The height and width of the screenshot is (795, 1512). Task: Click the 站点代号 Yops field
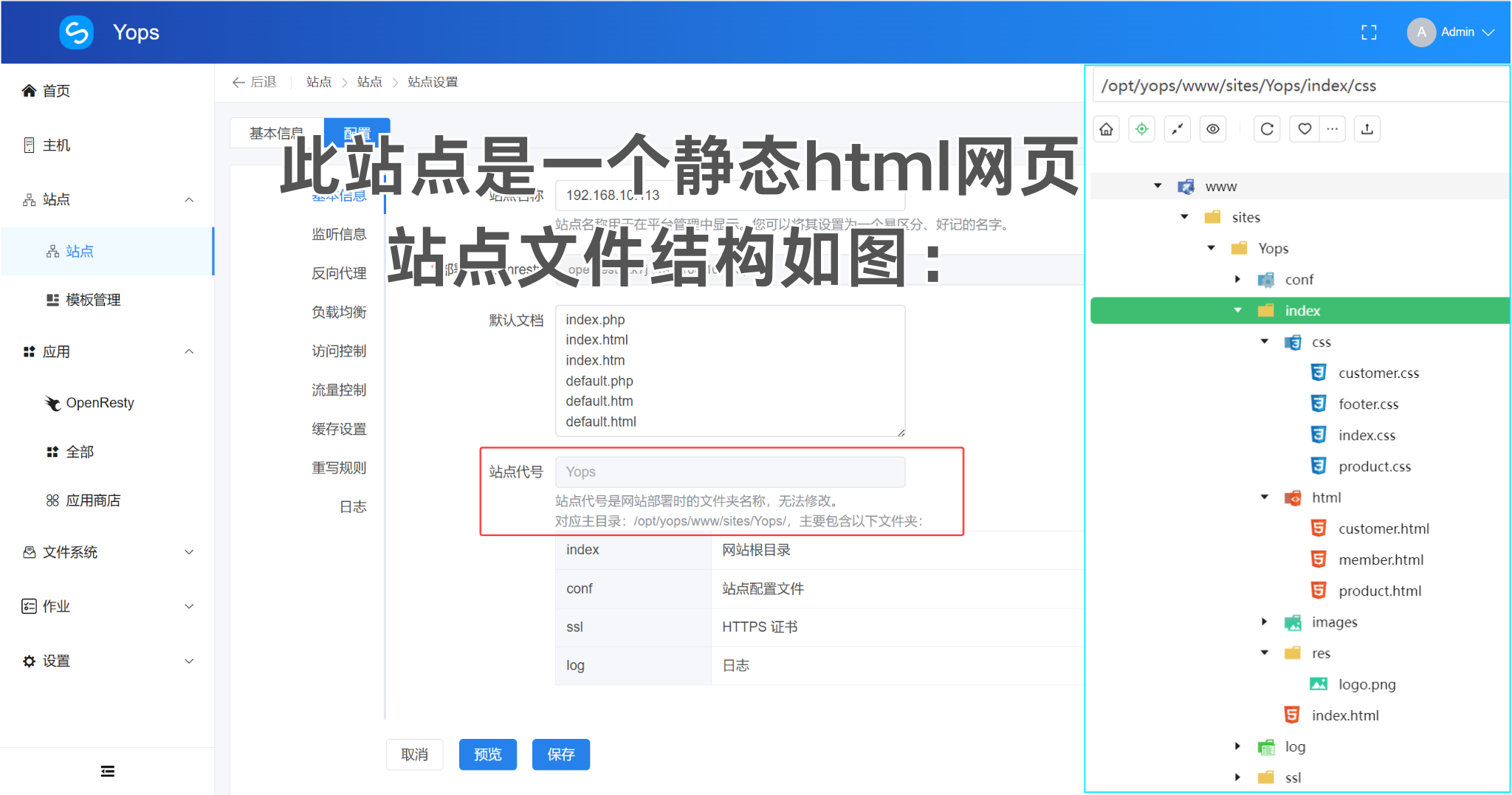coord(730,472)
